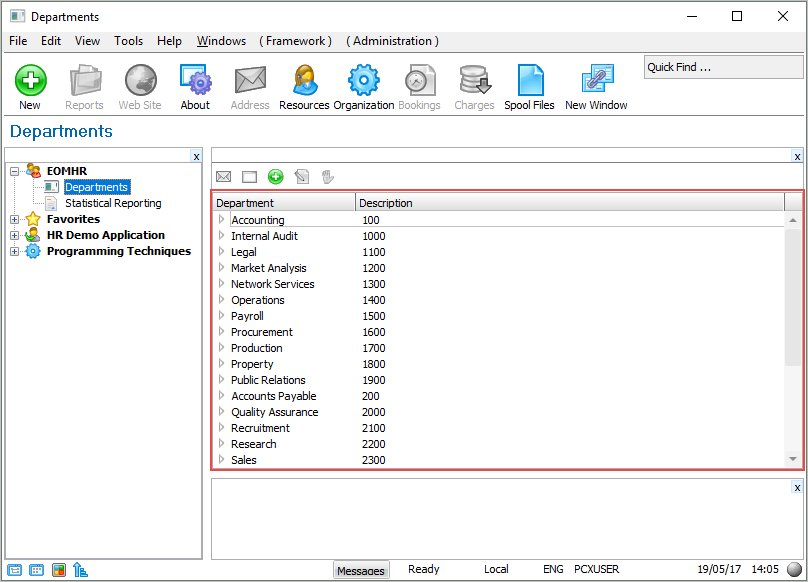Open the About toolbar icon
This screenshot has width=808, height=582.
195,80
